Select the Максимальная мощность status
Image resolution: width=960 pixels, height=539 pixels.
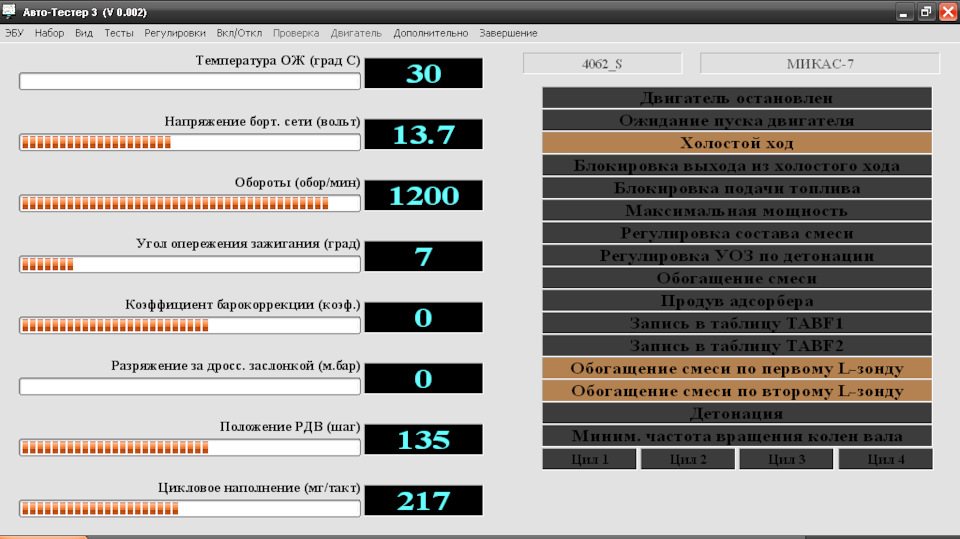point(737,211)
